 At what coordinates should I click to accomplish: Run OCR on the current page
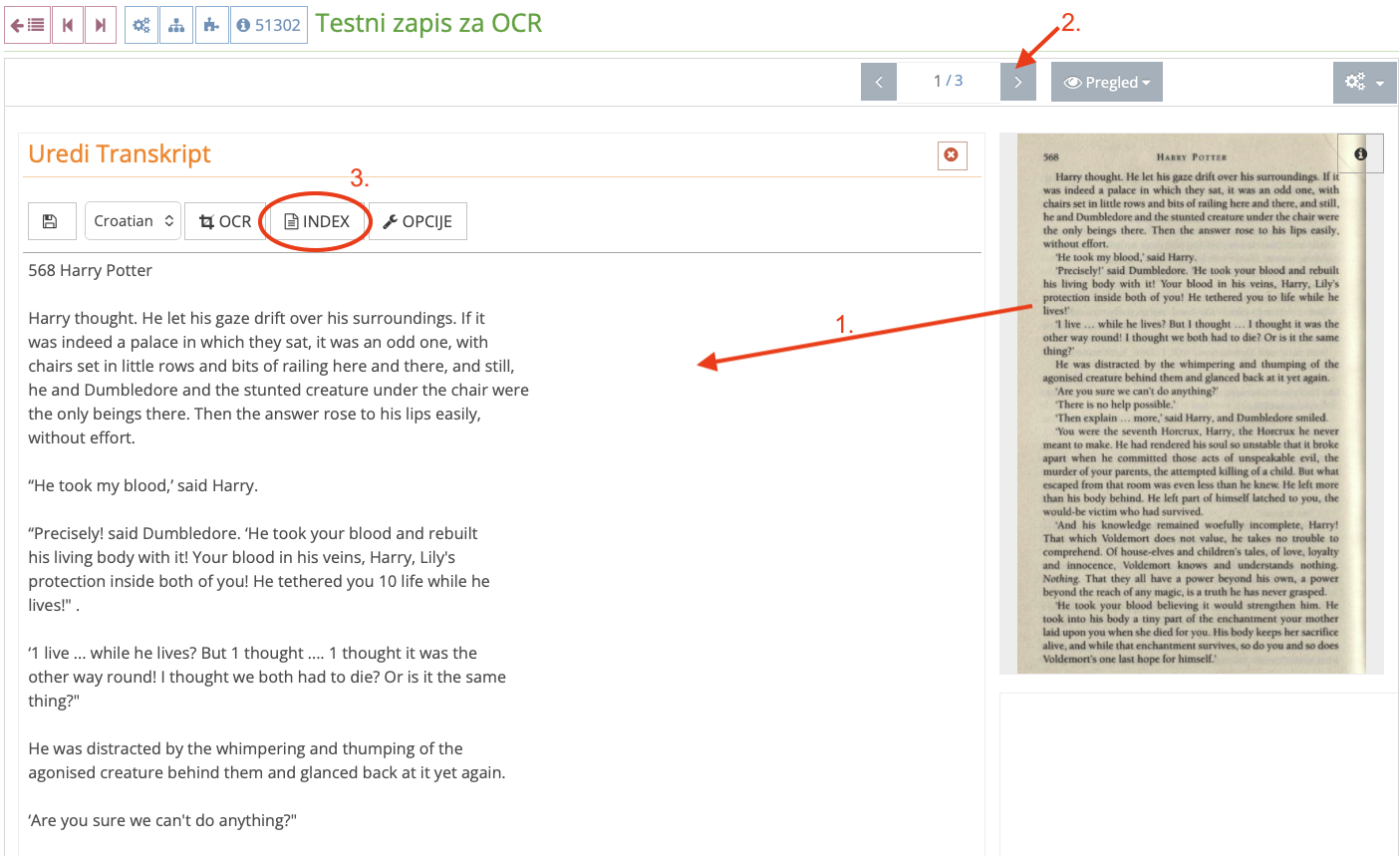tap(225, 220)
